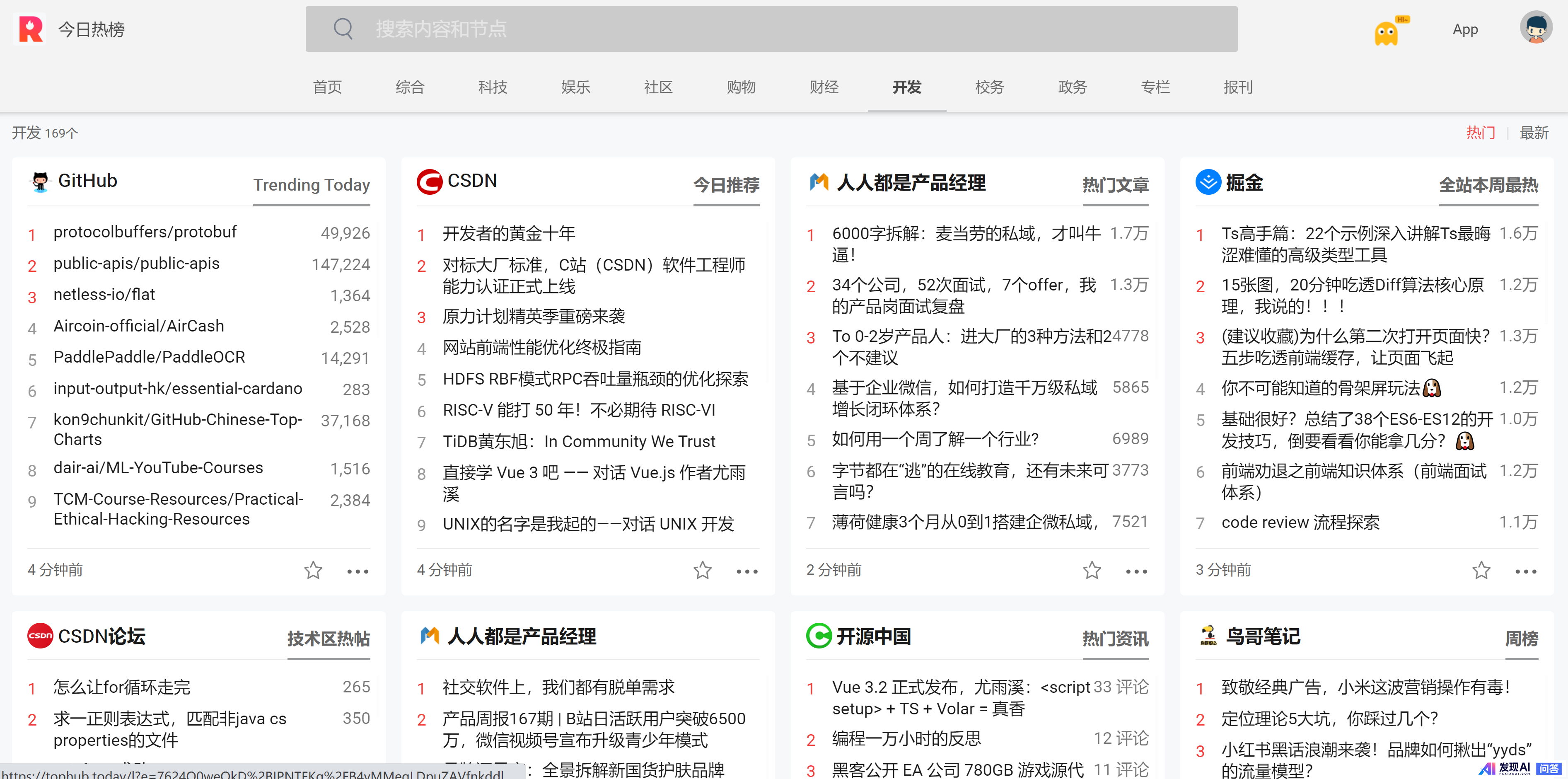Click the 掘金 blue logo icon
The width and height of the screenshot is (1568, 779).
(x=1208, y=181)
